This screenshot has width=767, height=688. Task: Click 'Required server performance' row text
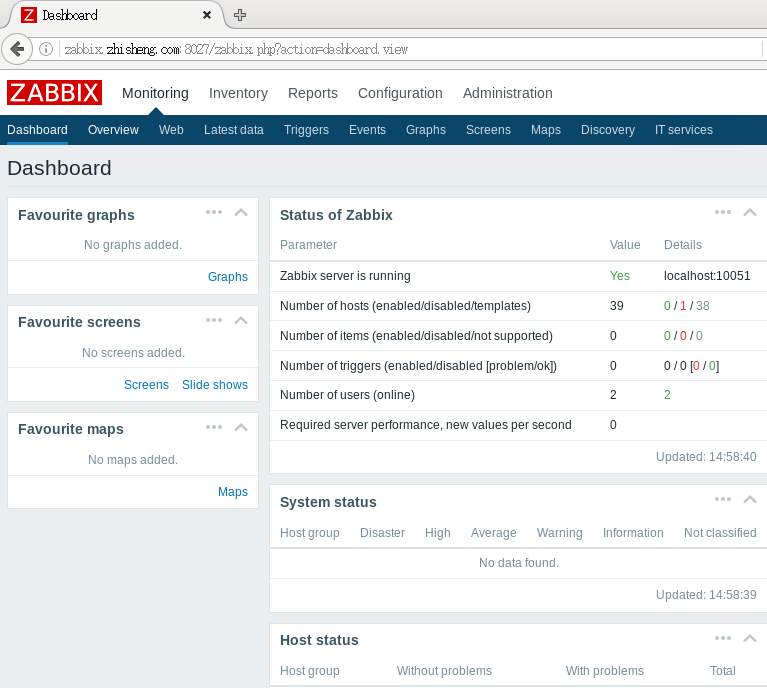point(426,425)
